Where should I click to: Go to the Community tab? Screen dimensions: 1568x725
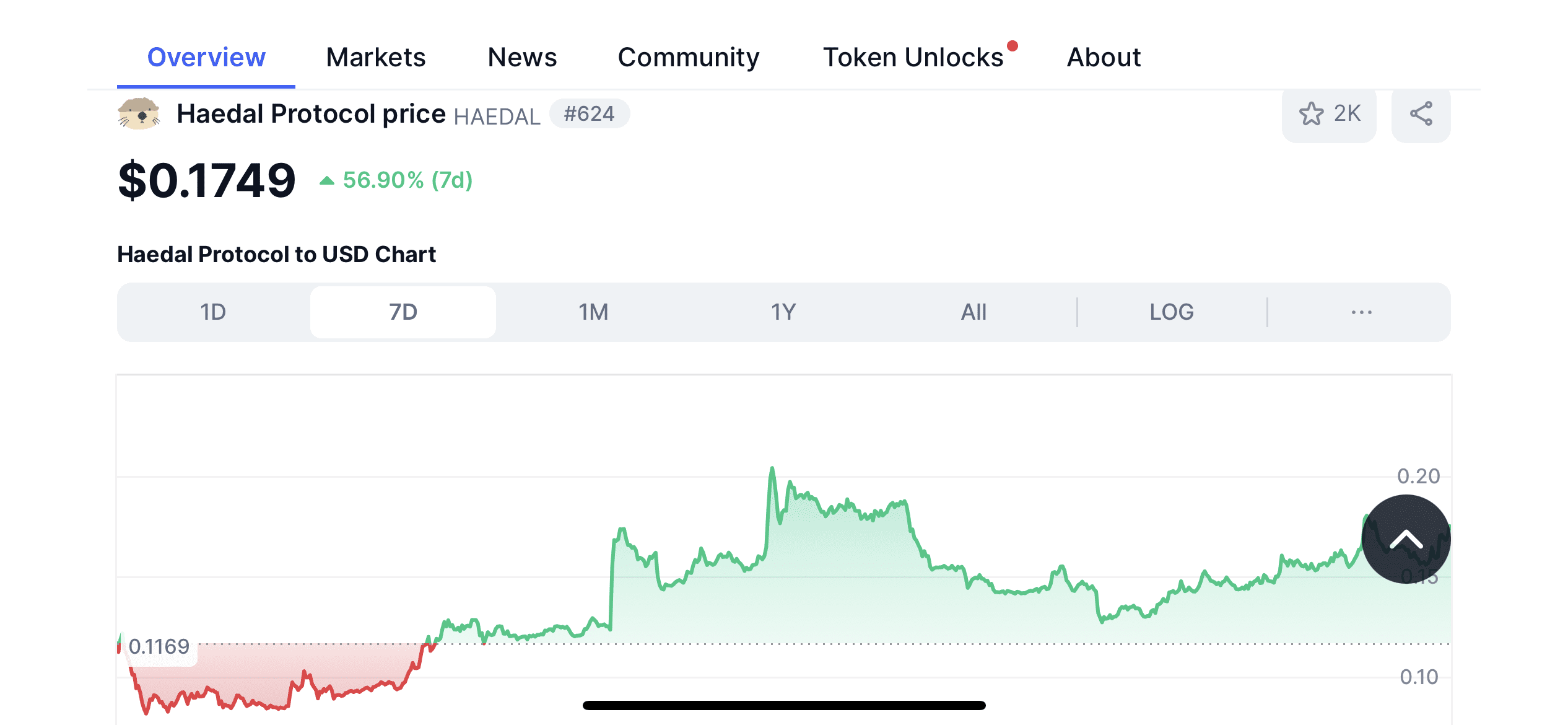689,57
